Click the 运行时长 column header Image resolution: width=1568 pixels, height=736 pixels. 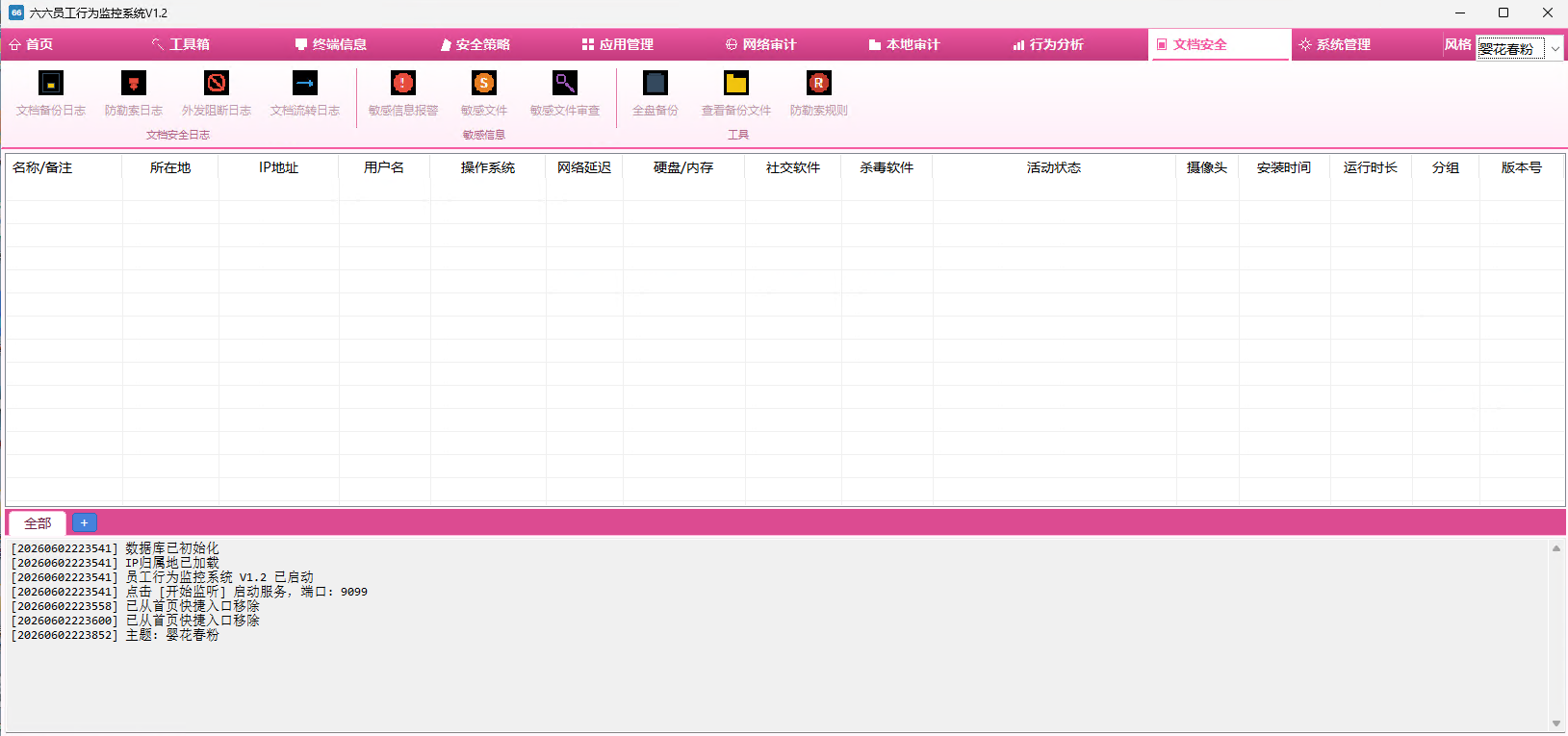click(1371, 167)
